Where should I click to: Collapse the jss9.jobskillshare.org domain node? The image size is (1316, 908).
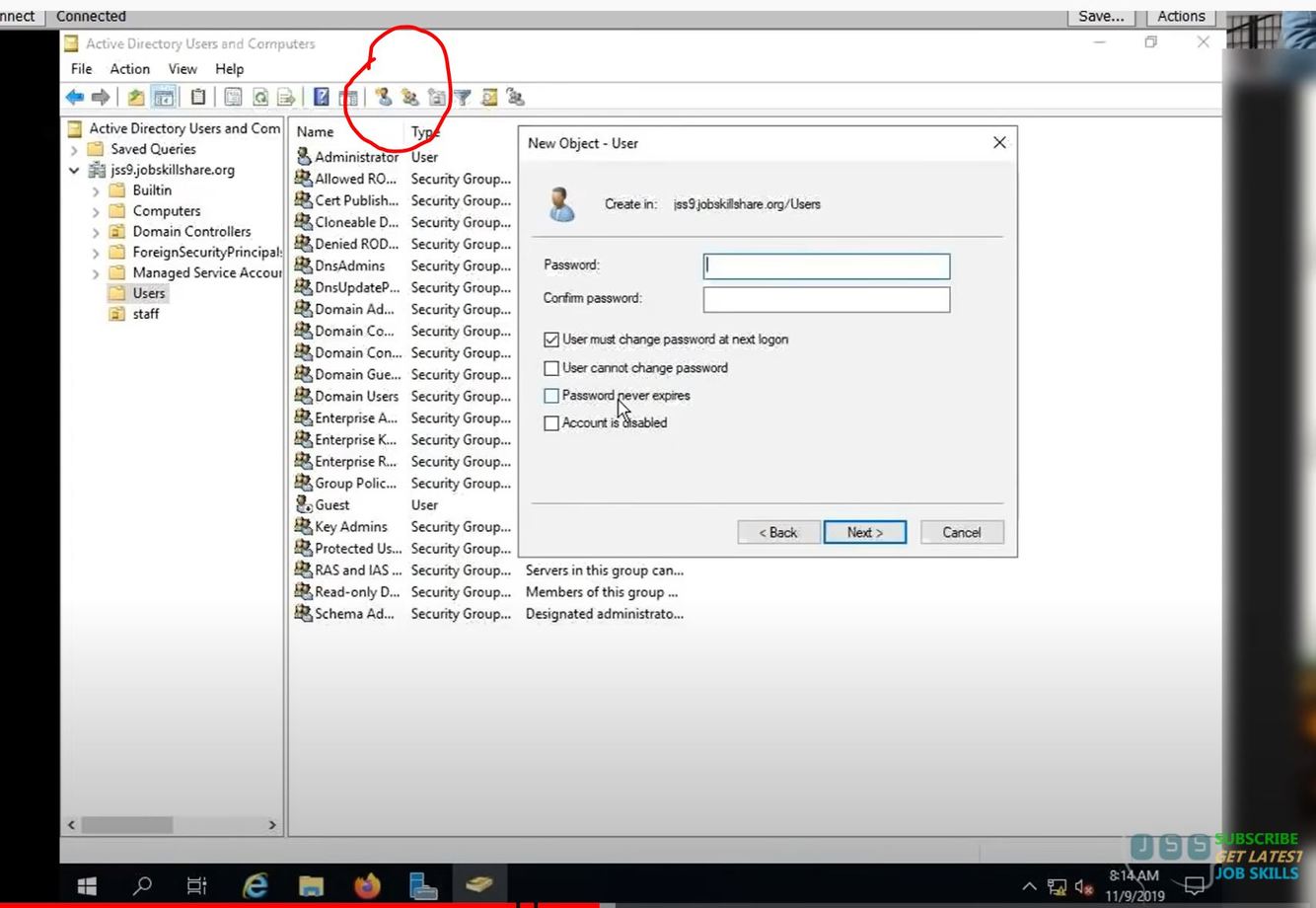point(75,171)
